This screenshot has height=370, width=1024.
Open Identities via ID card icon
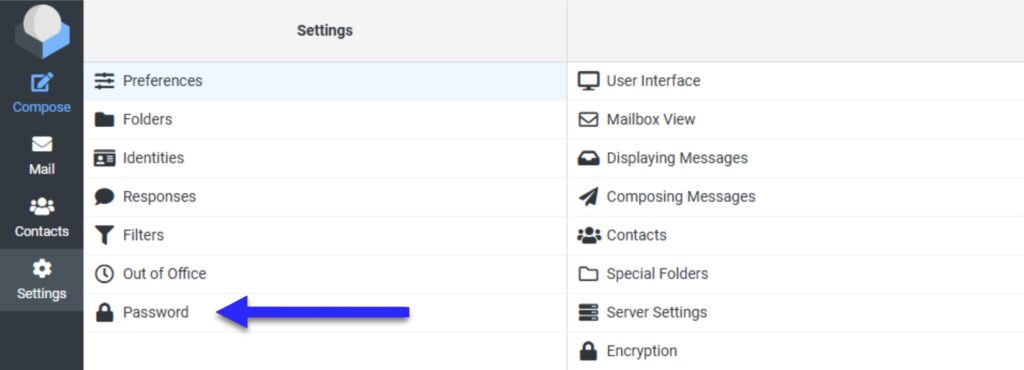coord(104,158)
